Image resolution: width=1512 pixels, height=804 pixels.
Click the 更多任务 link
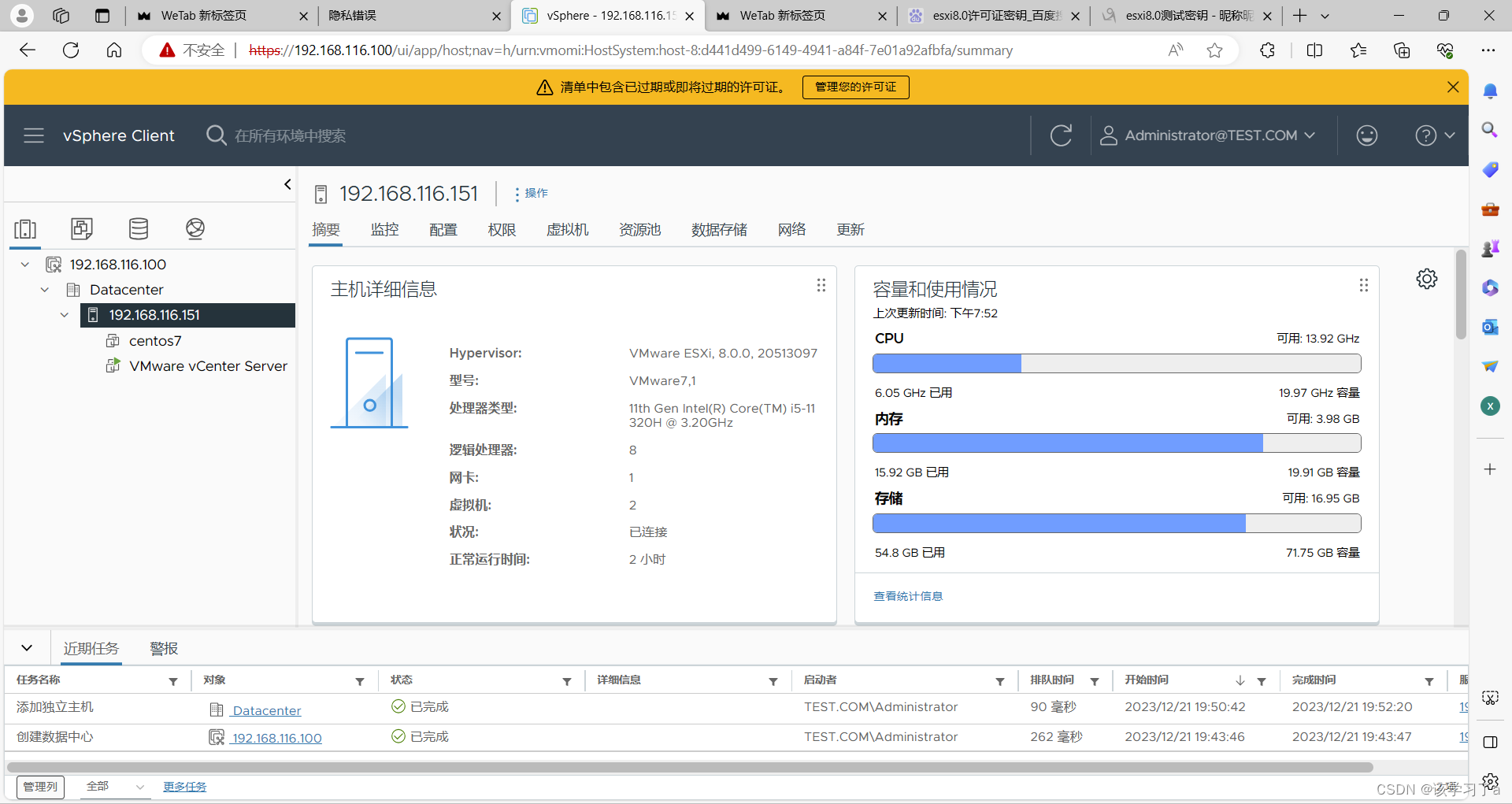tap(184, 787)
